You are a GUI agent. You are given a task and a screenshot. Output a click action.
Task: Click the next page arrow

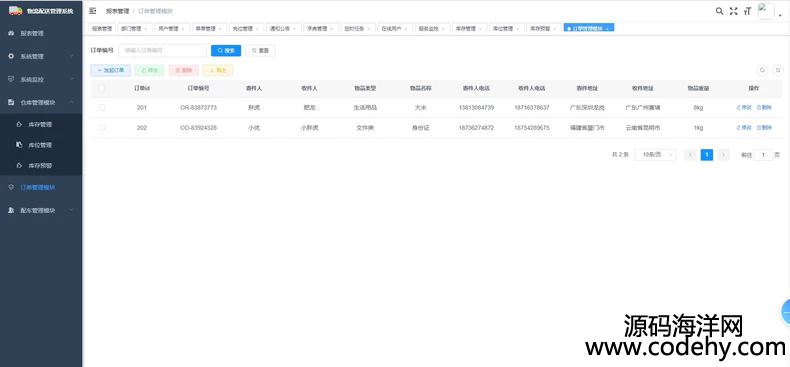click(723, 155)
